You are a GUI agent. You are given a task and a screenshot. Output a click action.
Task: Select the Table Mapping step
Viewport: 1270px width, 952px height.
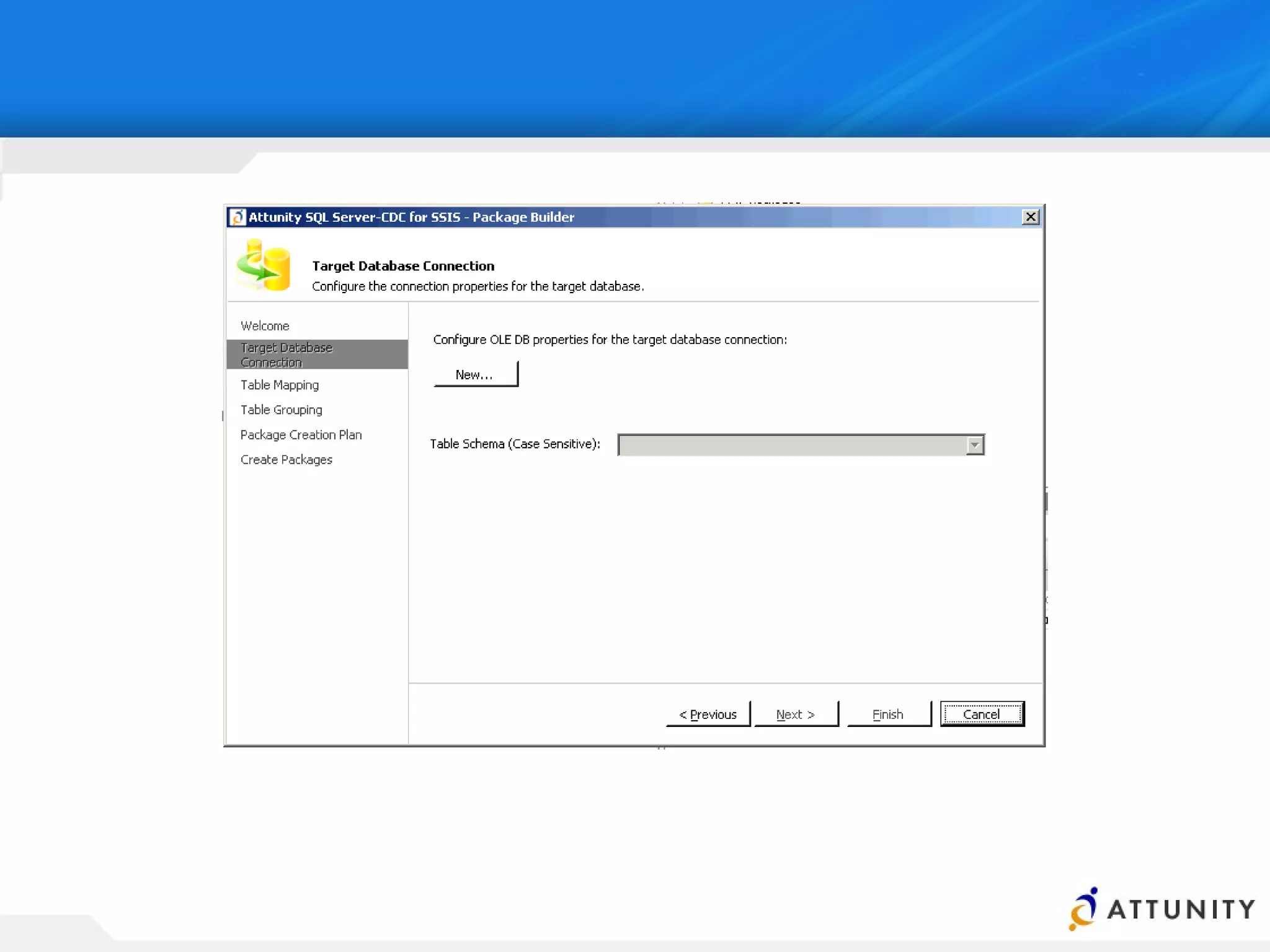coord(280,385)
